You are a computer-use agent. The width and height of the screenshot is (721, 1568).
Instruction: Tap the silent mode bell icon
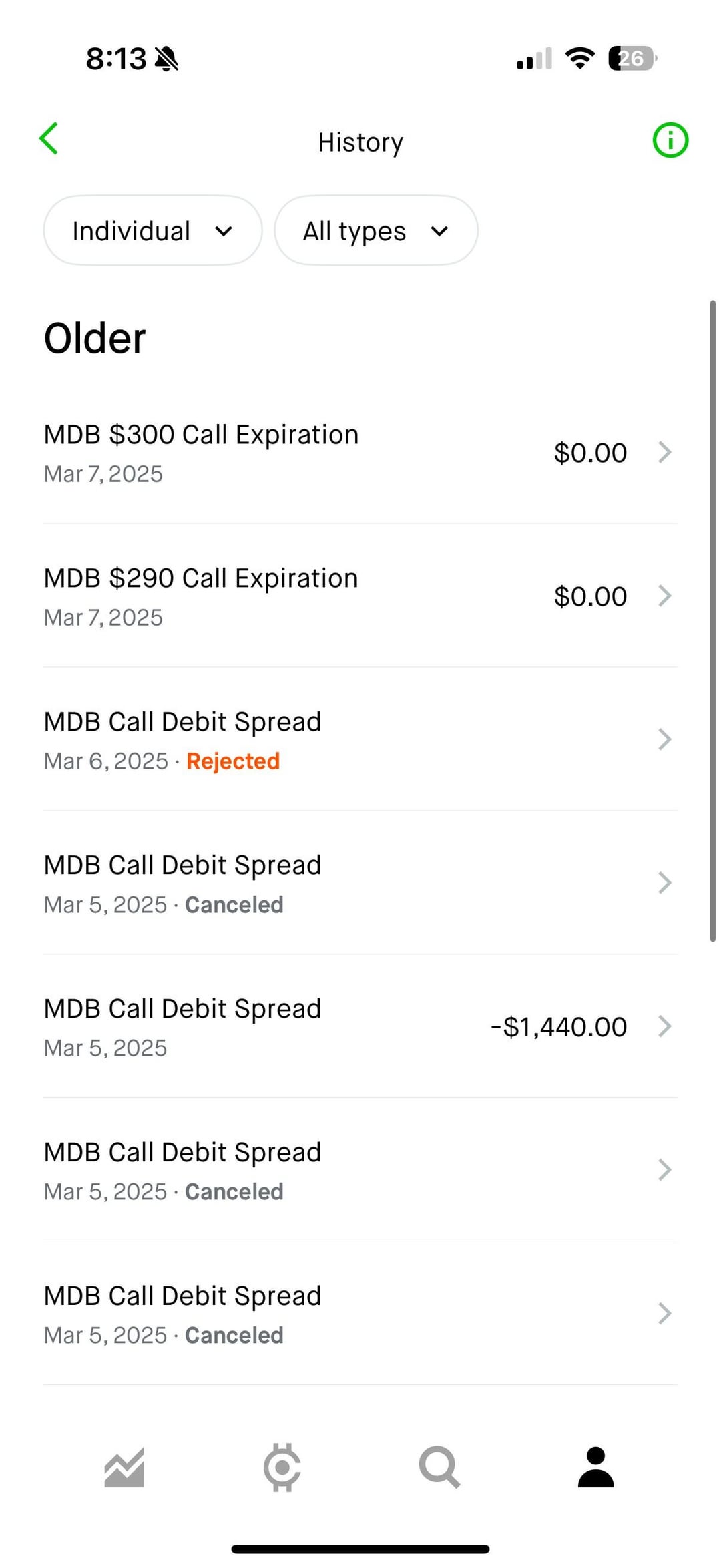click(166, 59)
